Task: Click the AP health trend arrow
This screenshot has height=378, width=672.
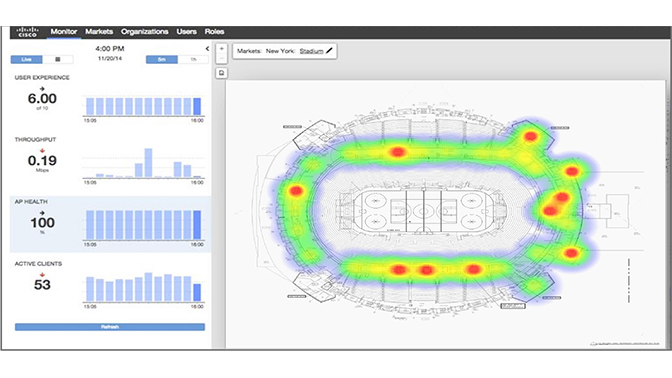Action: pyautogui.click(x=42, y=213)
